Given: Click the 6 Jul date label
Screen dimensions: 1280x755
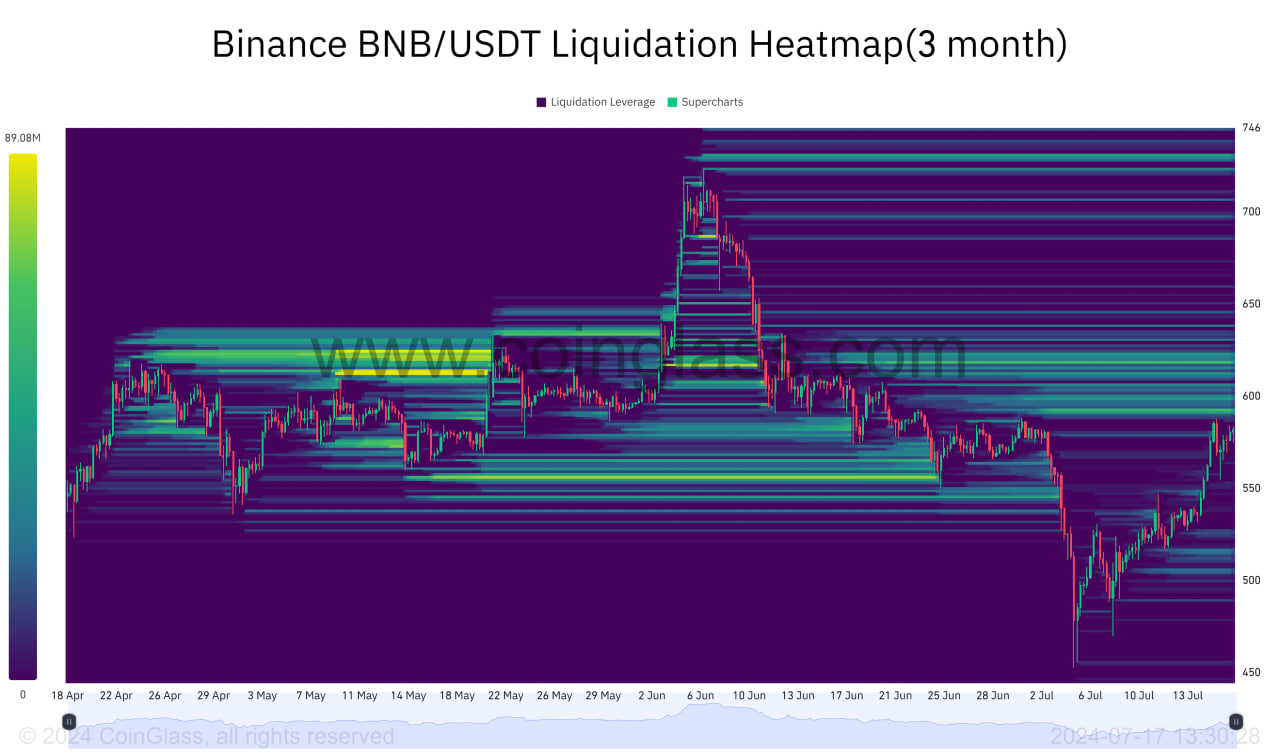Looking at the screenshot, I should (x=1089, y=695).
